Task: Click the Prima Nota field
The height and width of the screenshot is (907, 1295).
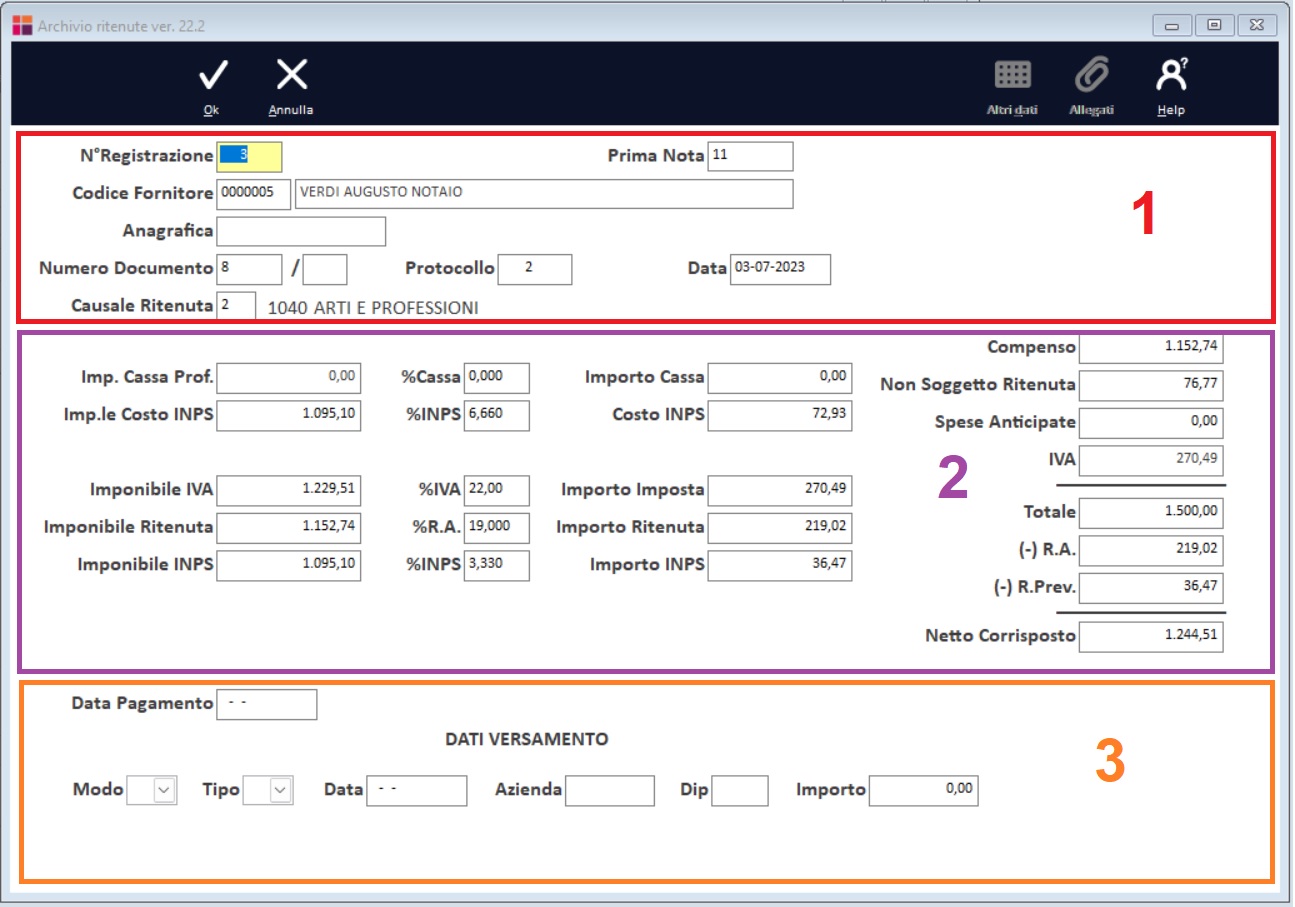Action: [x=750, y=156]
